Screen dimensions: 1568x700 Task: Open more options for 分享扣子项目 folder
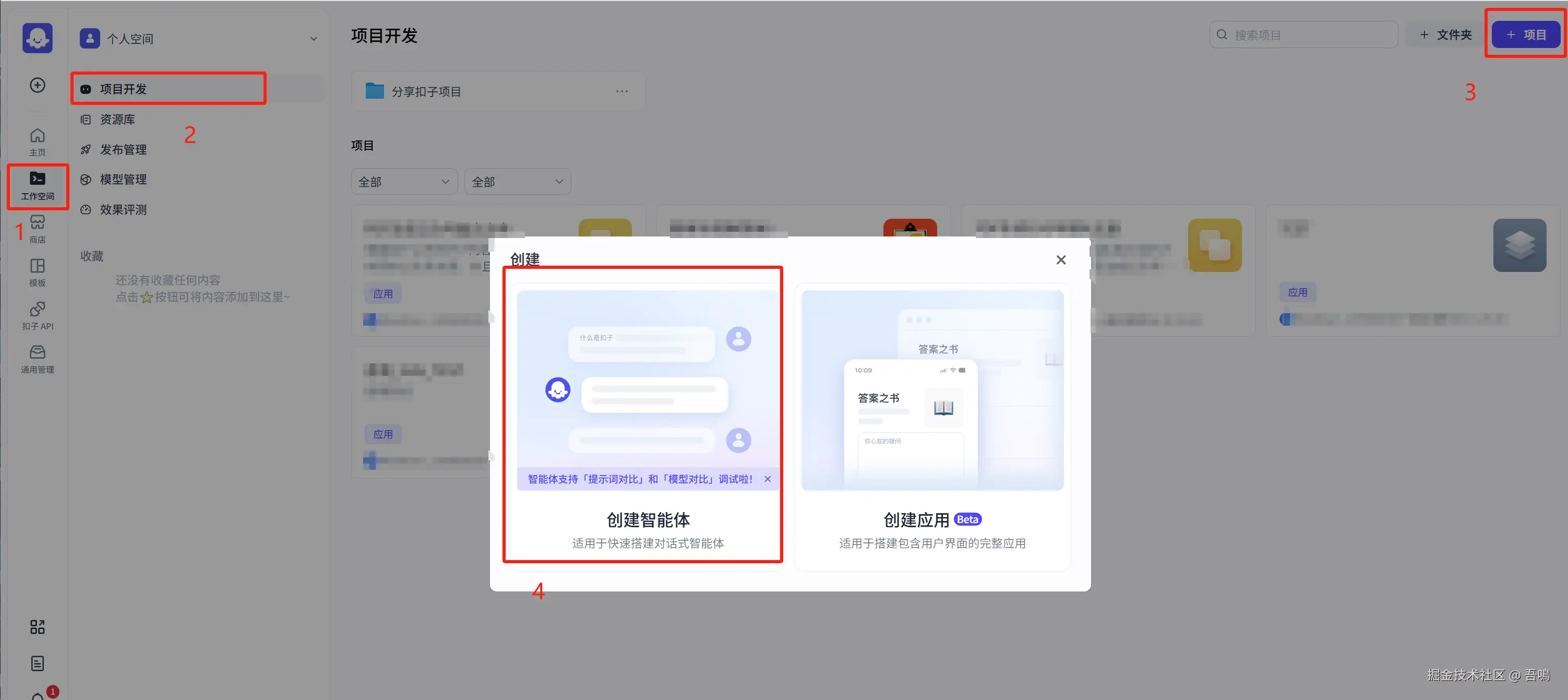tap(621, 91)
